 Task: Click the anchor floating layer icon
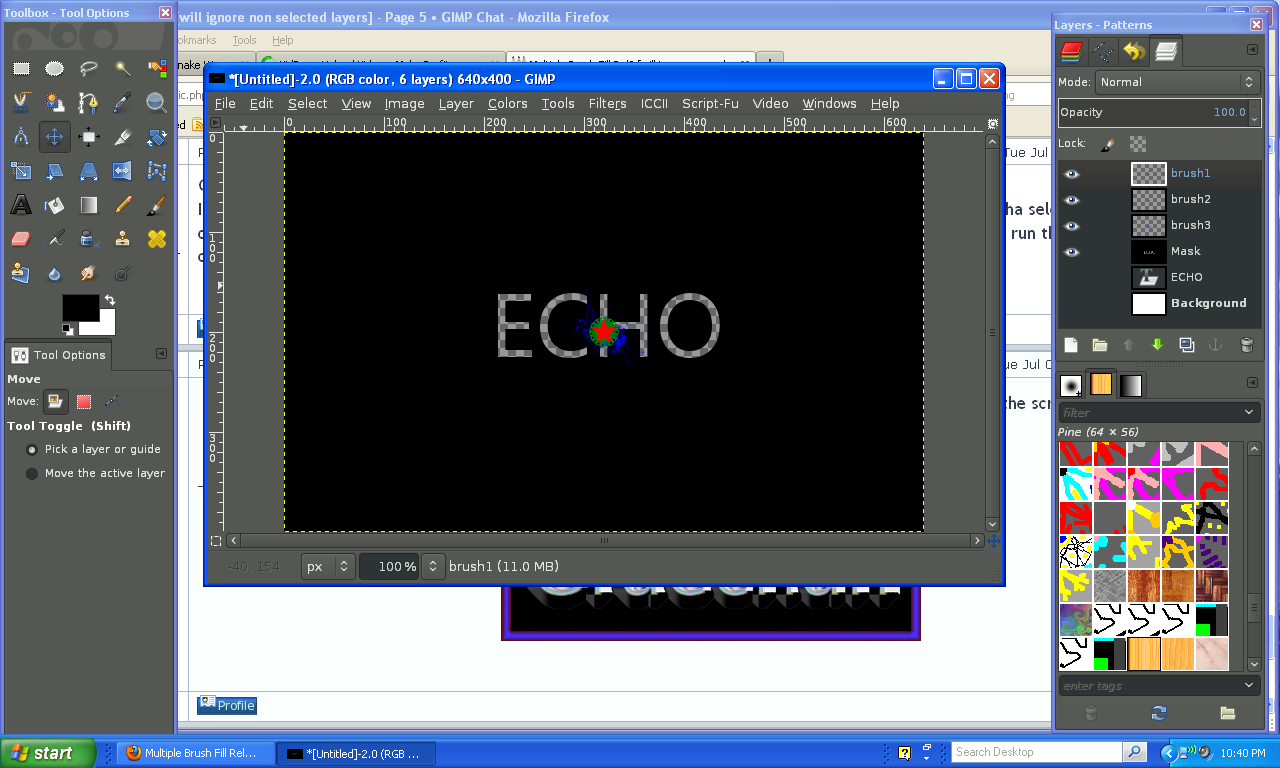coord(1216,345)
